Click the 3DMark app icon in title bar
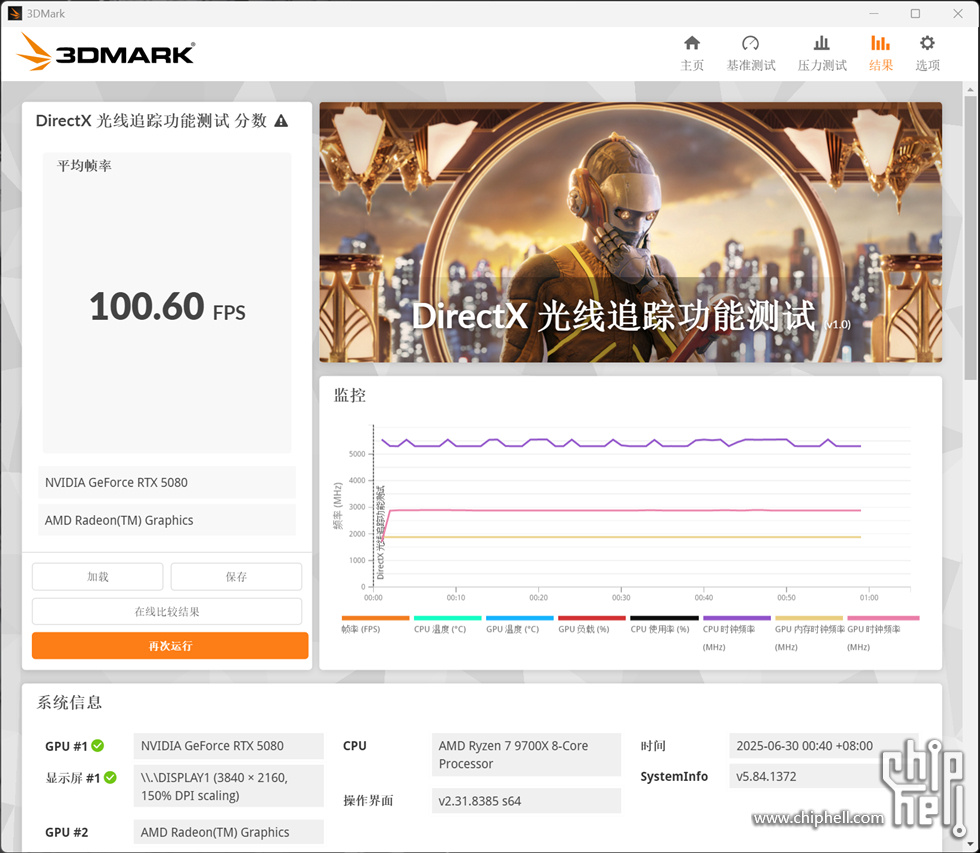Screen dimensions: 980x853 click(14, 13)
